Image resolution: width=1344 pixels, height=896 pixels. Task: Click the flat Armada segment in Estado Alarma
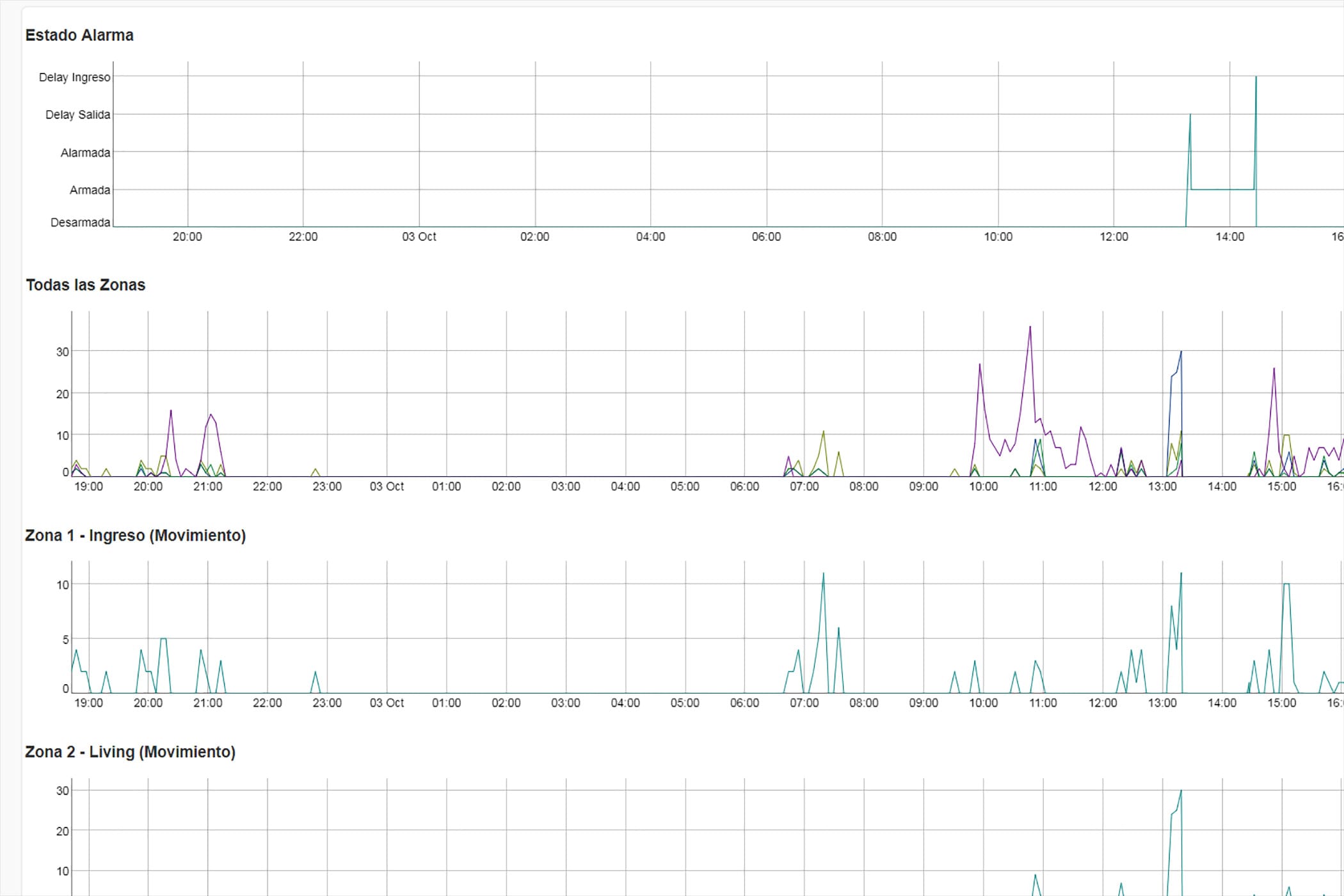(x=1222, y=189)
